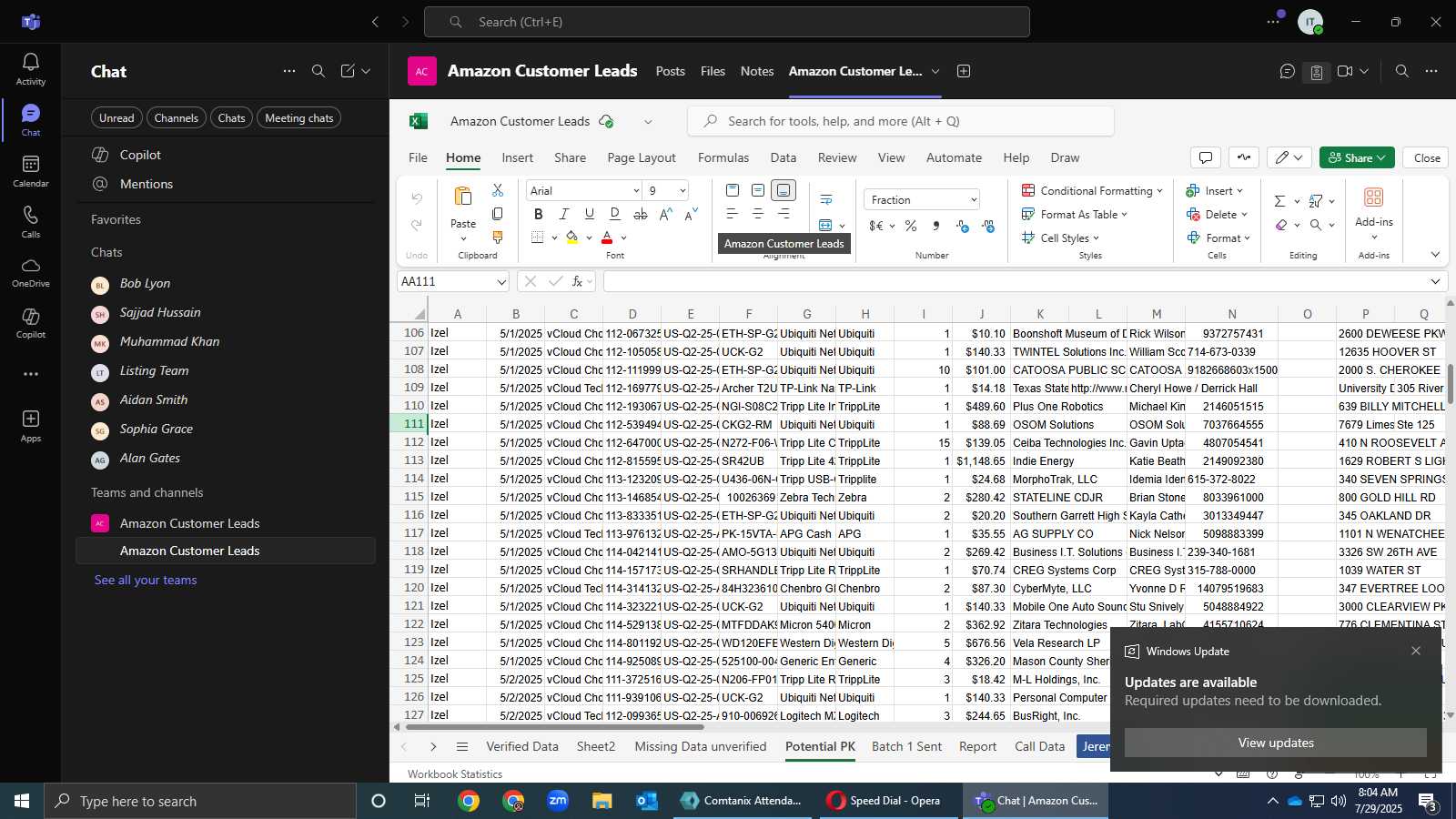This screenshot has width=1456, height=819.
Task: Open the Insert ribbon tab
Action: point(517,157)
